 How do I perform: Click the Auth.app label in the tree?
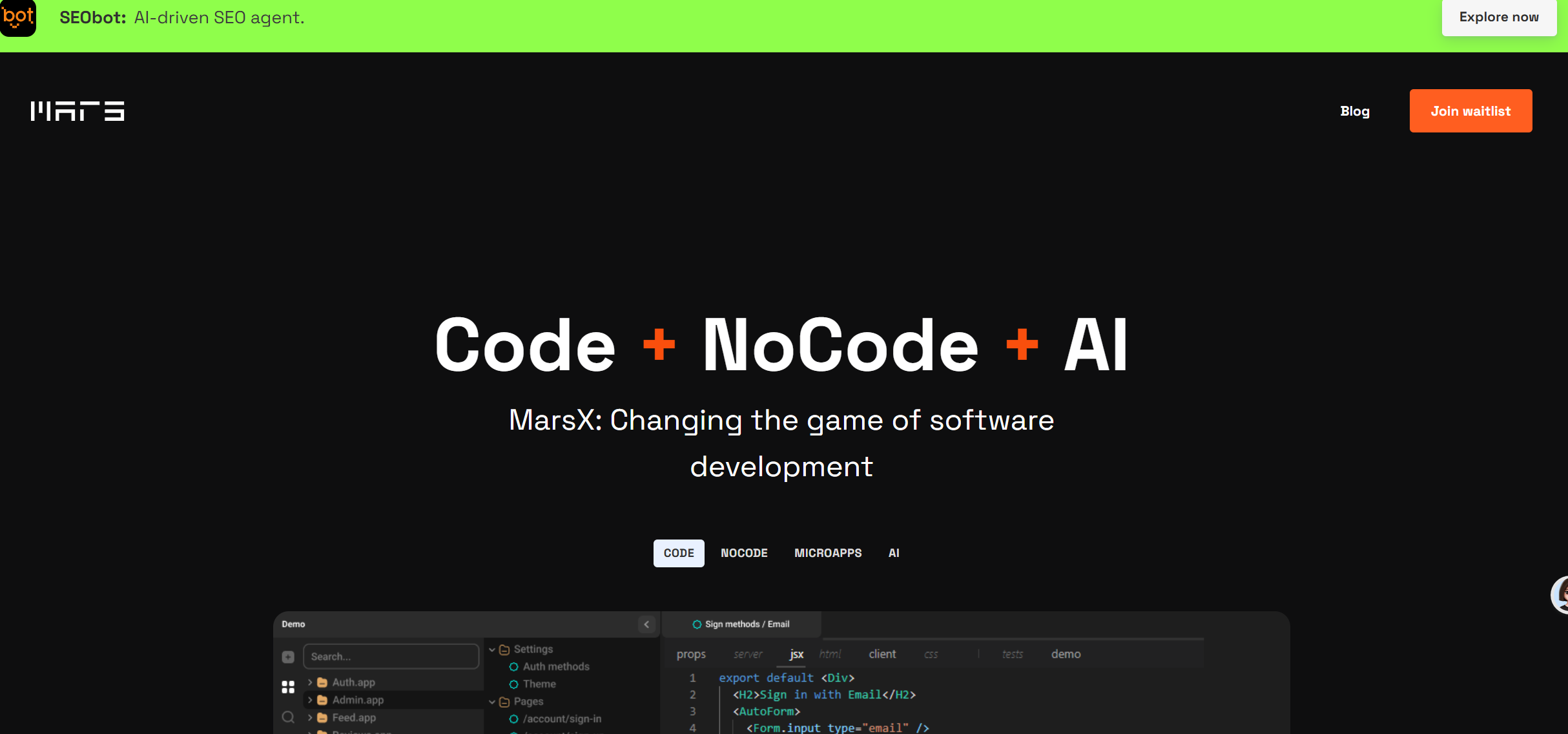click(x=353, y=682)
